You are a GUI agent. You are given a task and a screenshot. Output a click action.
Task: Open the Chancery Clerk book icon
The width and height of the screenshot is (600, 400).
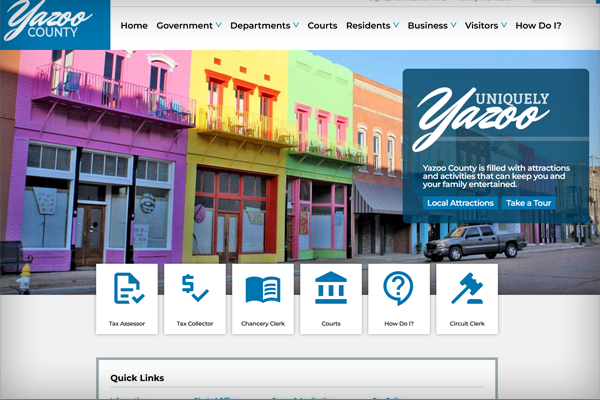263,289
